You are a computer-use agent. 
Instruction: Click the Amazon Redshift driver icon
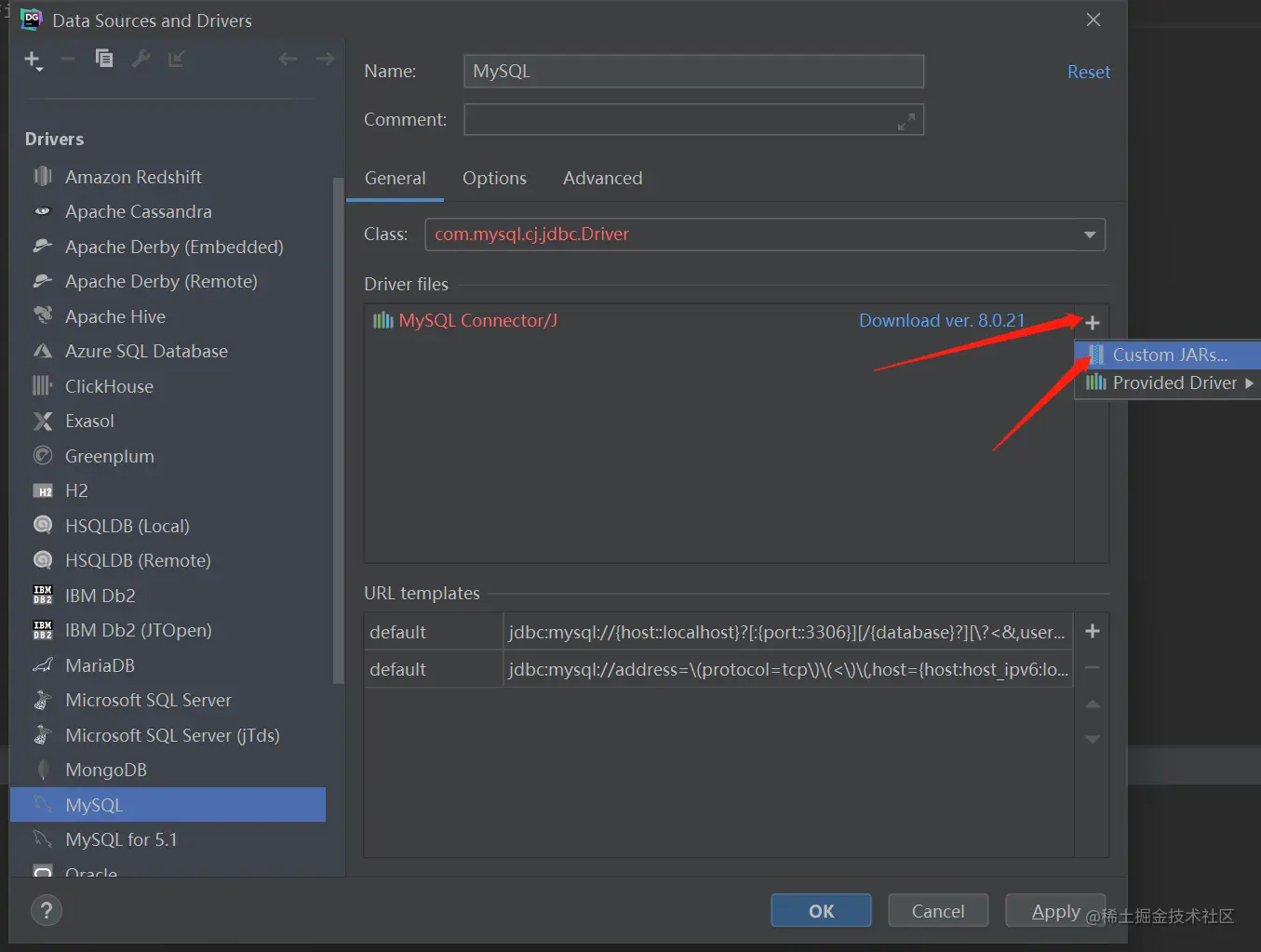click(43, 177)
